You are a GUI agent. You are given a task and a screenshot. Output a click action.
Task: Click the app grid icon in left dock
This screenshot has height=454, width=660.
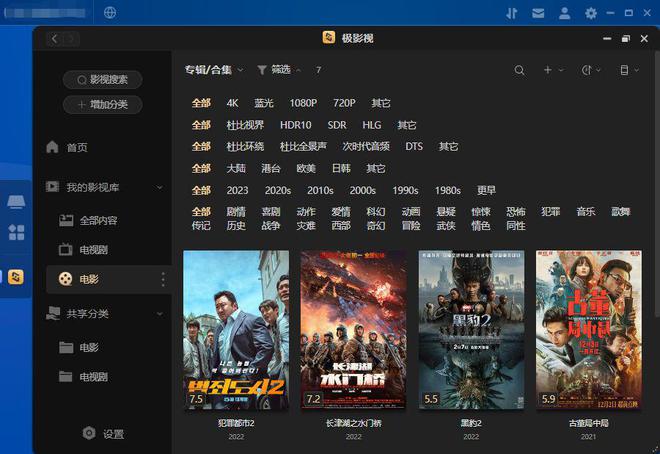point(16,232)
